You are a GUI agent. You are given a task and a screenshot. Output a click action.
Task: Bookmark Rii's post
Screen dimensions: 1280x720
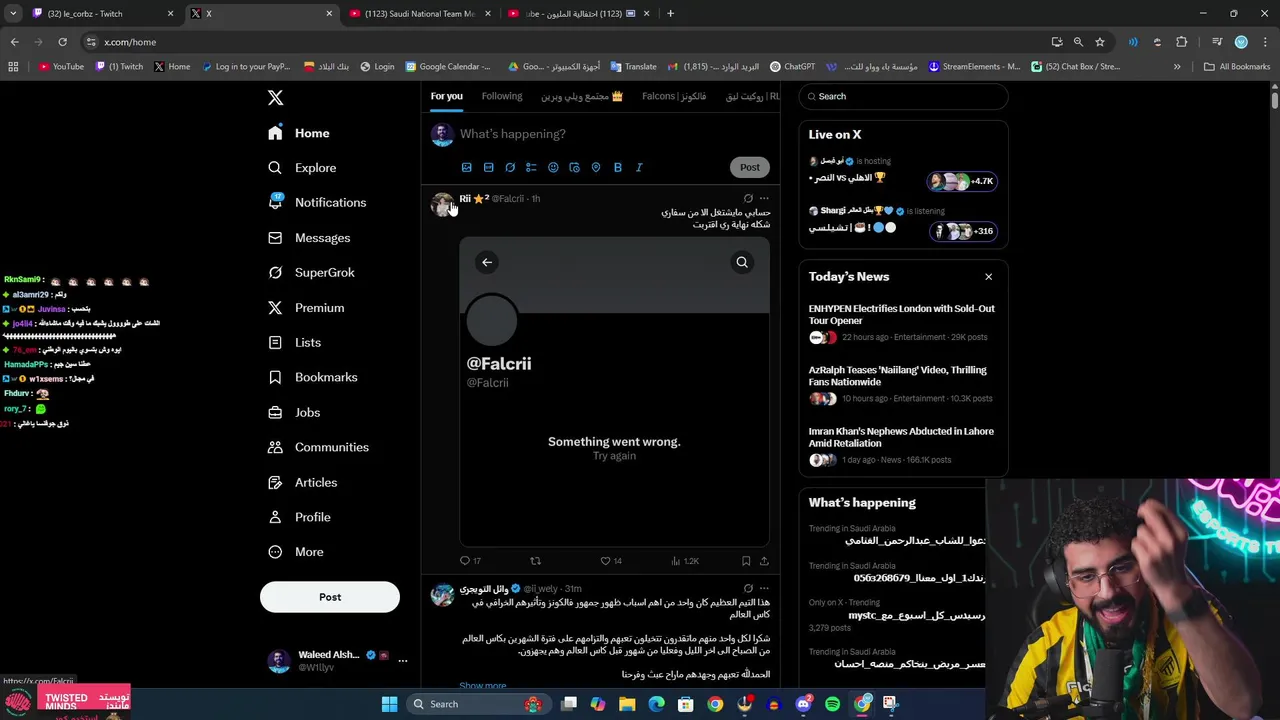(746, 561)
